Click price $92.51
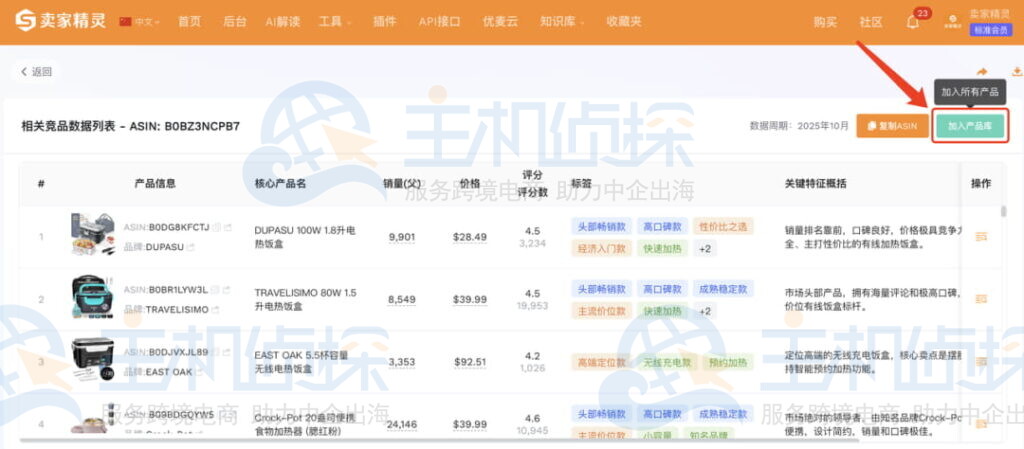 pos(470,362)
